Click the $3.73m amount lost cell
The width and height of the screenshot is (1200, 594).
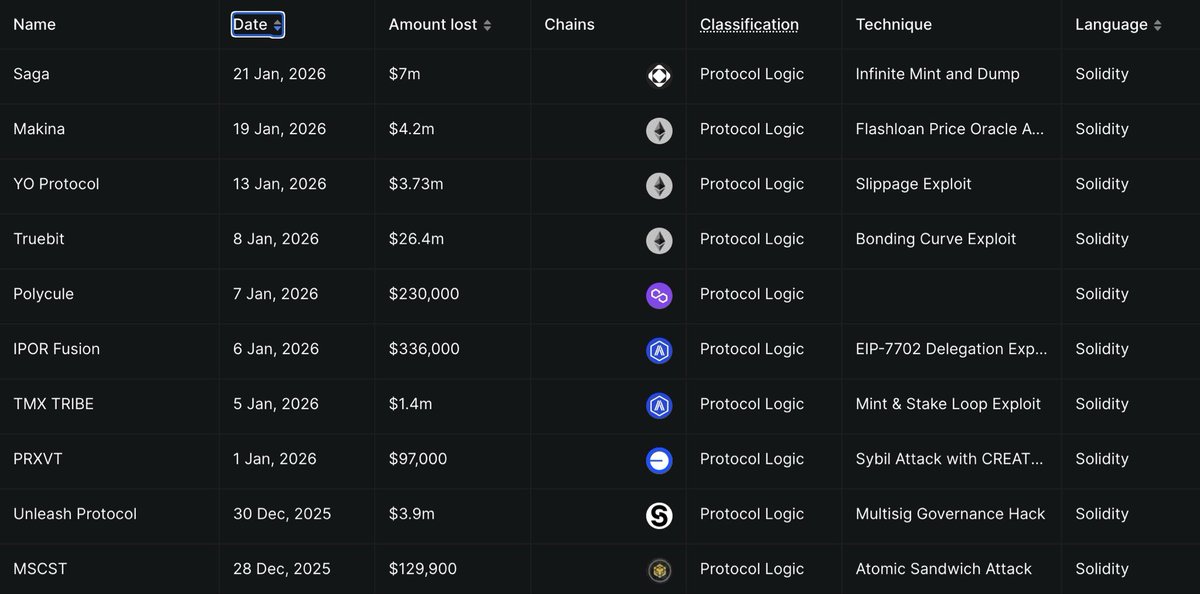(416, 184)
